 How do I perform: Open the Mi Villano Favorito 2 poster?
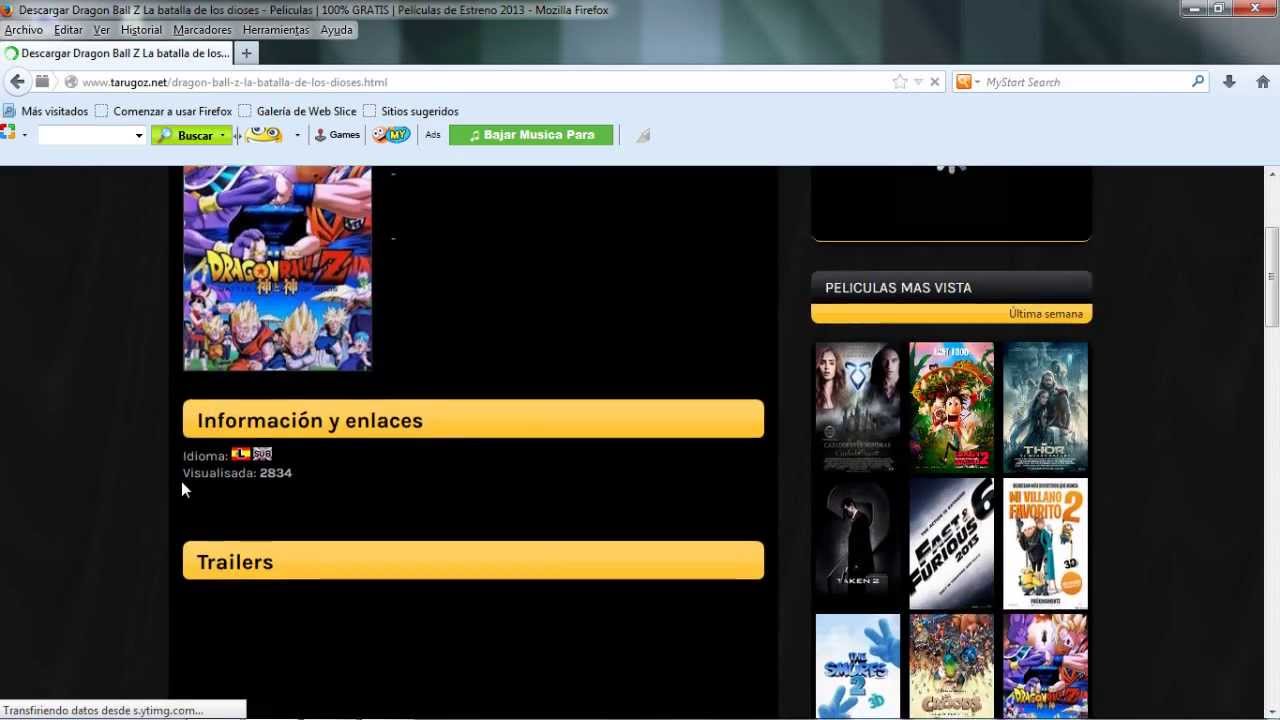pos(1045,544)
